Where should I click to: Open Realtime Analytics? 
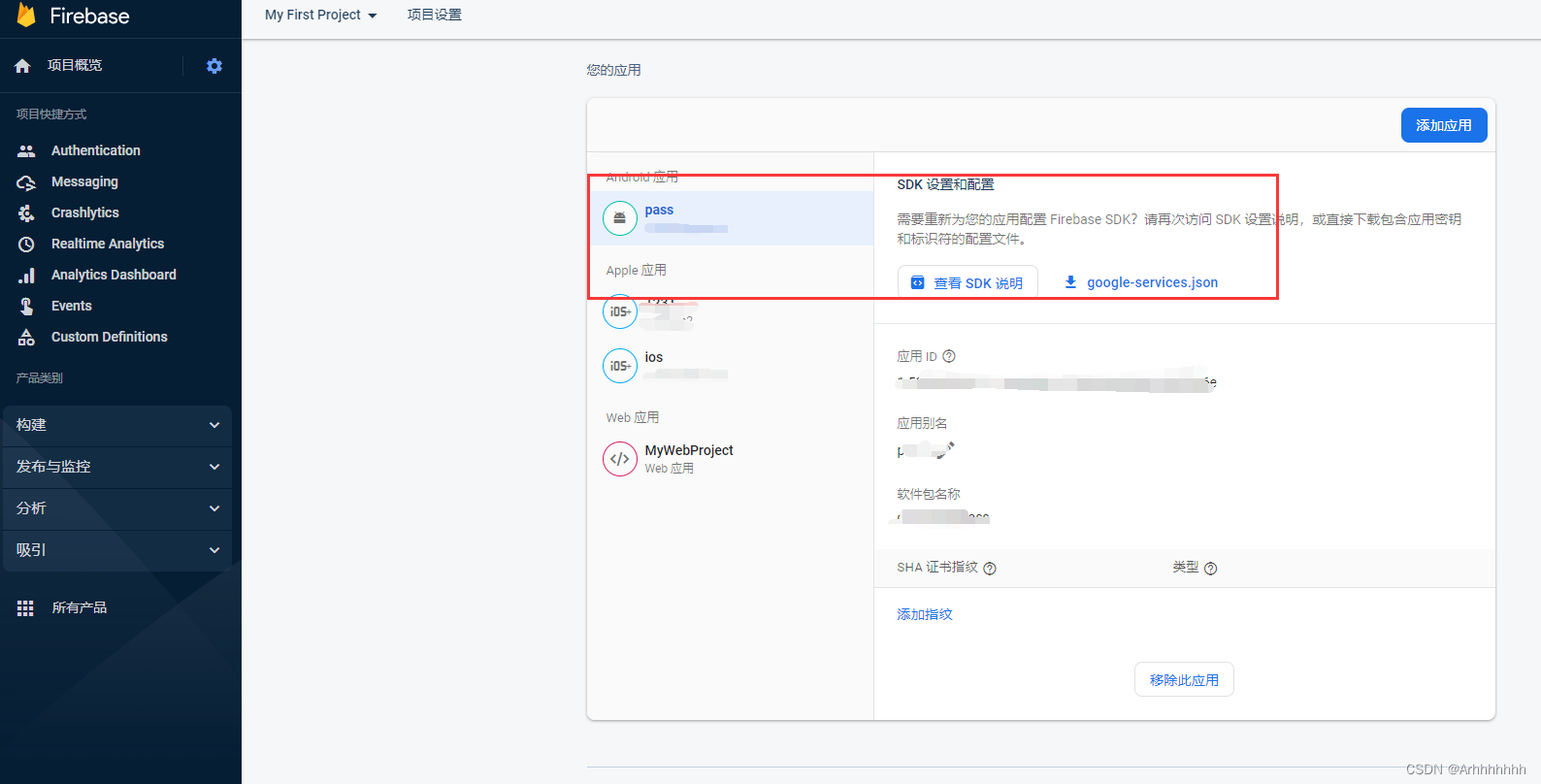coord(108,244)
